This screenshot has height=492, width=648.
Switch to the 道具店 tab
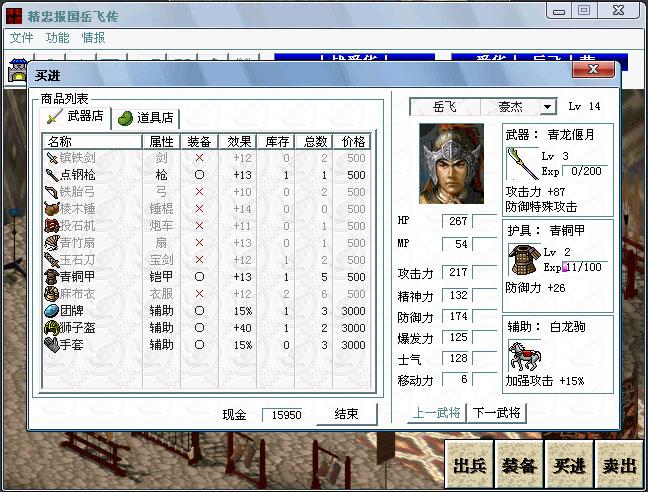146,118
